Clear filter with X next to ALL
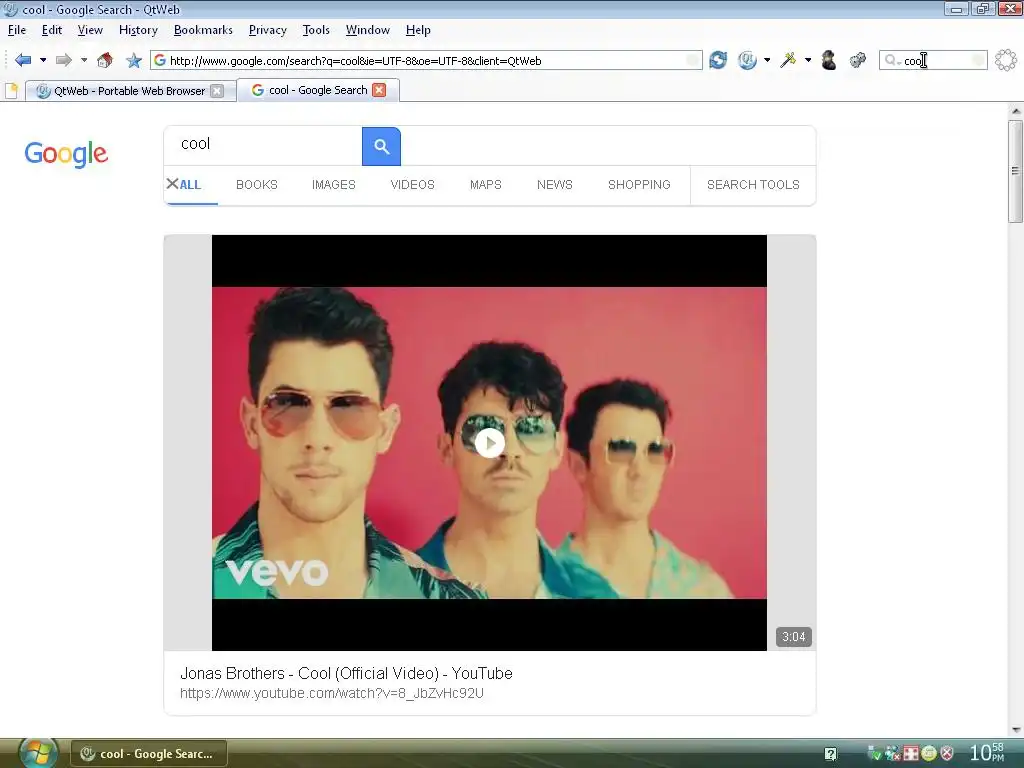 tap(172, 184)
